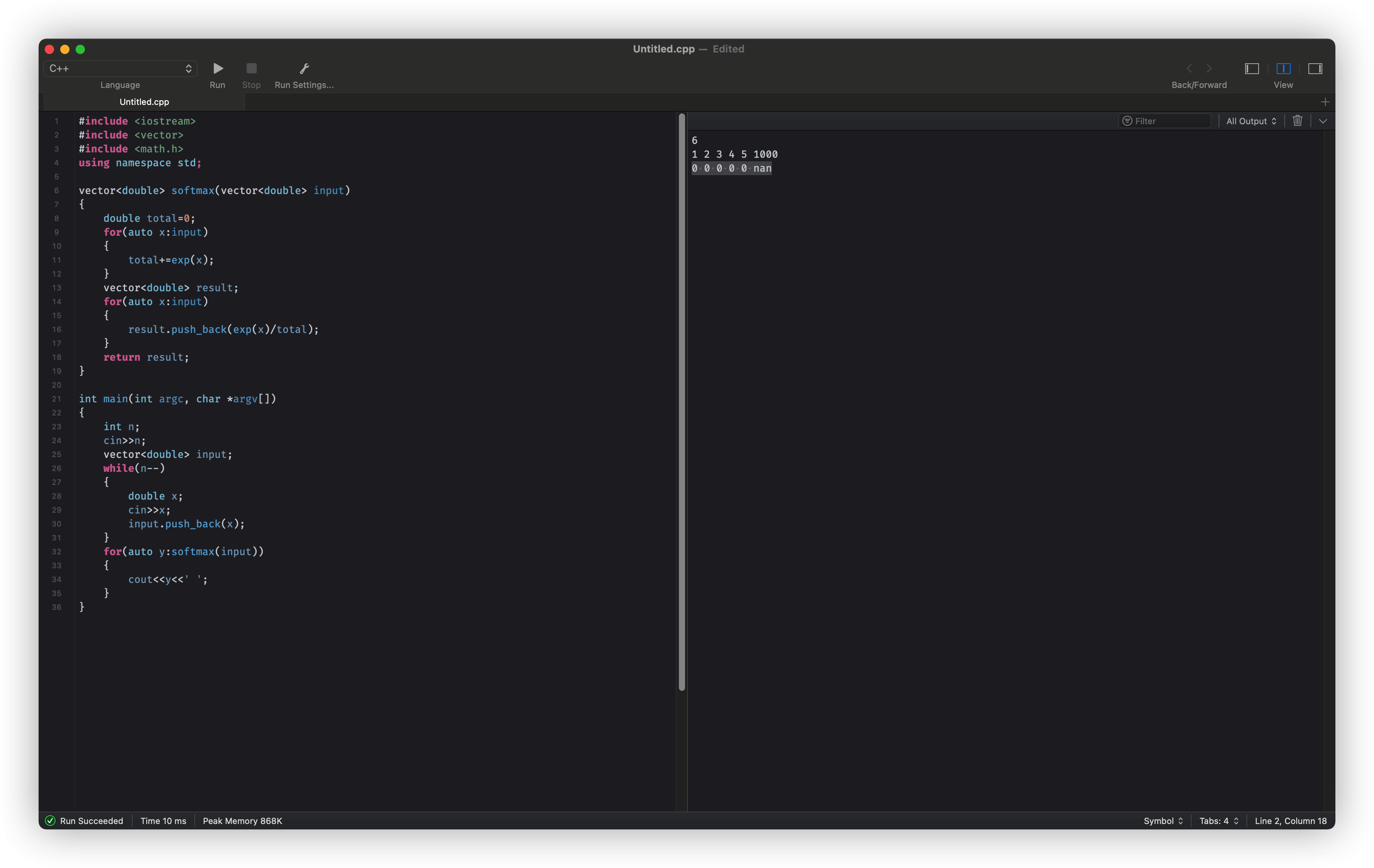Open the C++ language dropdown
1374x868 pixels.
point(120,68)
